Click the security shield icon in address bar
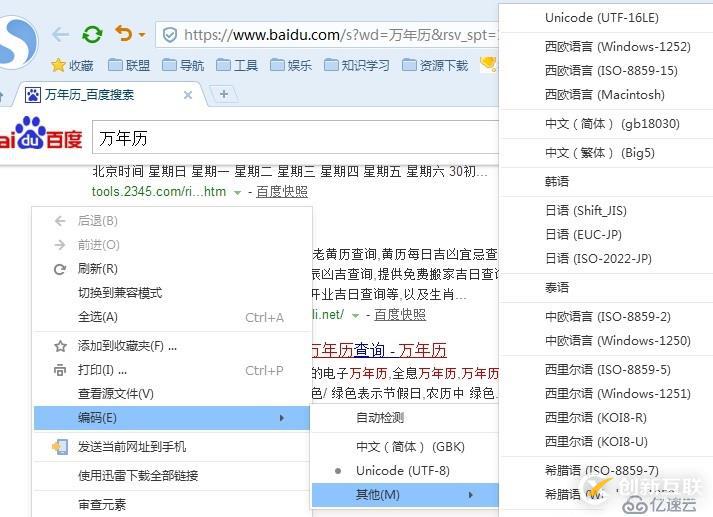 (x=170, y=35)
